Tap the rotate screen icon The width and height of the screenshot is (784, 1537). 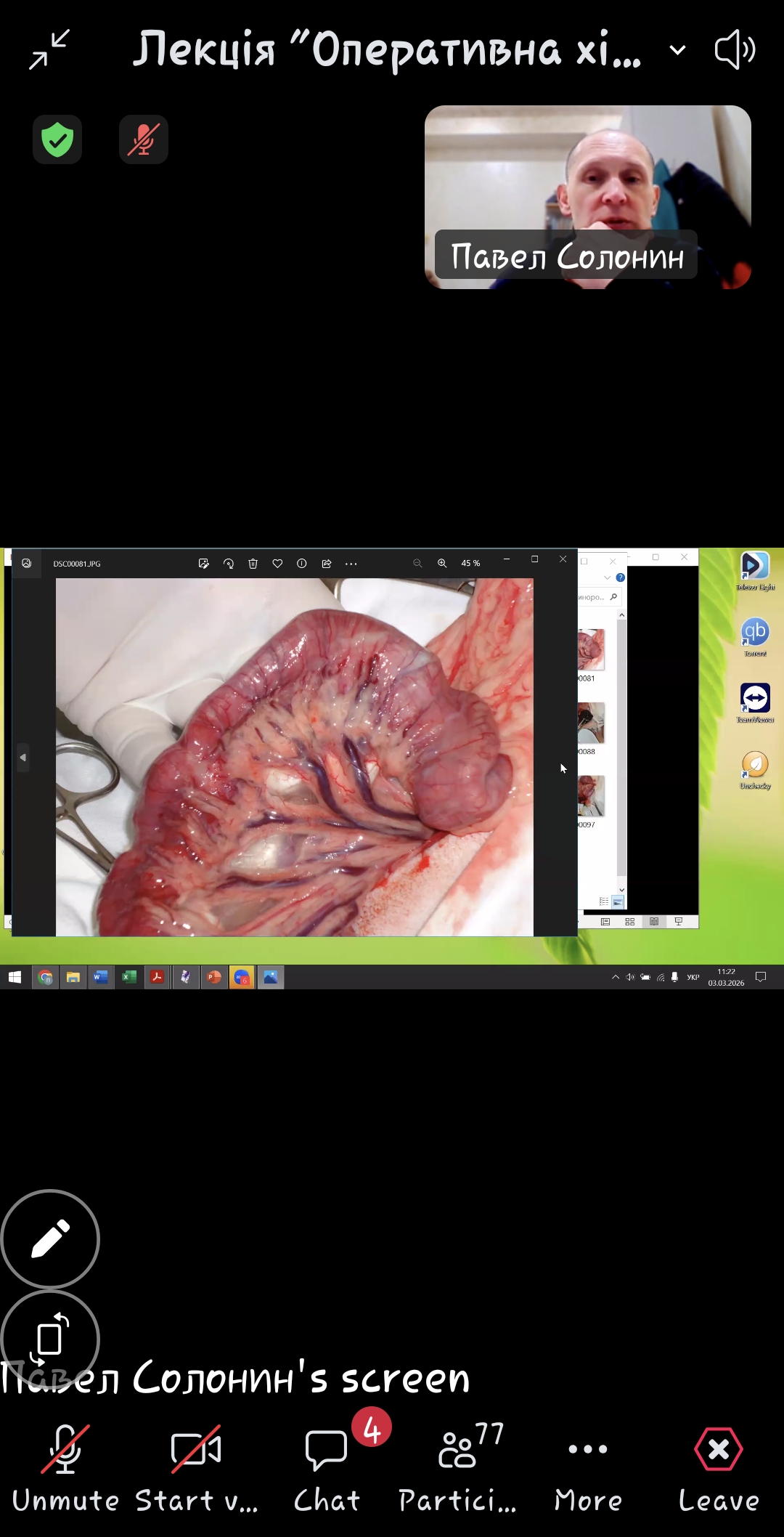[50, 1337]
